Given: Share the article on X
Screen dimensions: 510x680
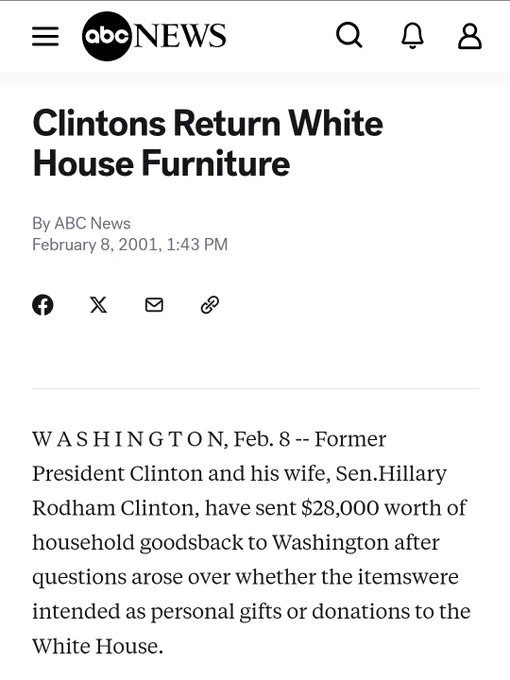Looking at the screenshot, I should coord(98,305).
